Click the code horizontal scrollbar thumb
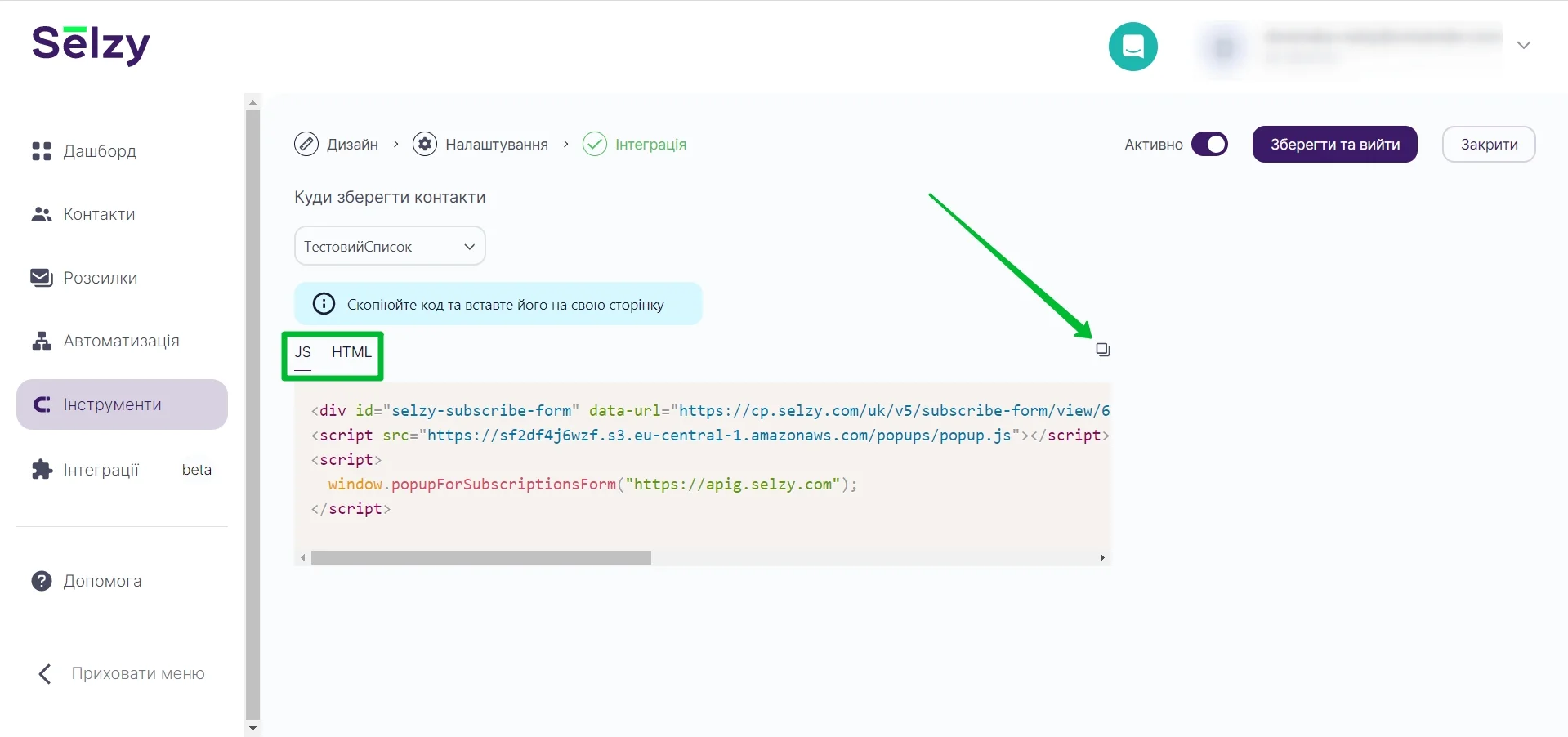This screenshot has width=1568, height=737. [481, 557]
